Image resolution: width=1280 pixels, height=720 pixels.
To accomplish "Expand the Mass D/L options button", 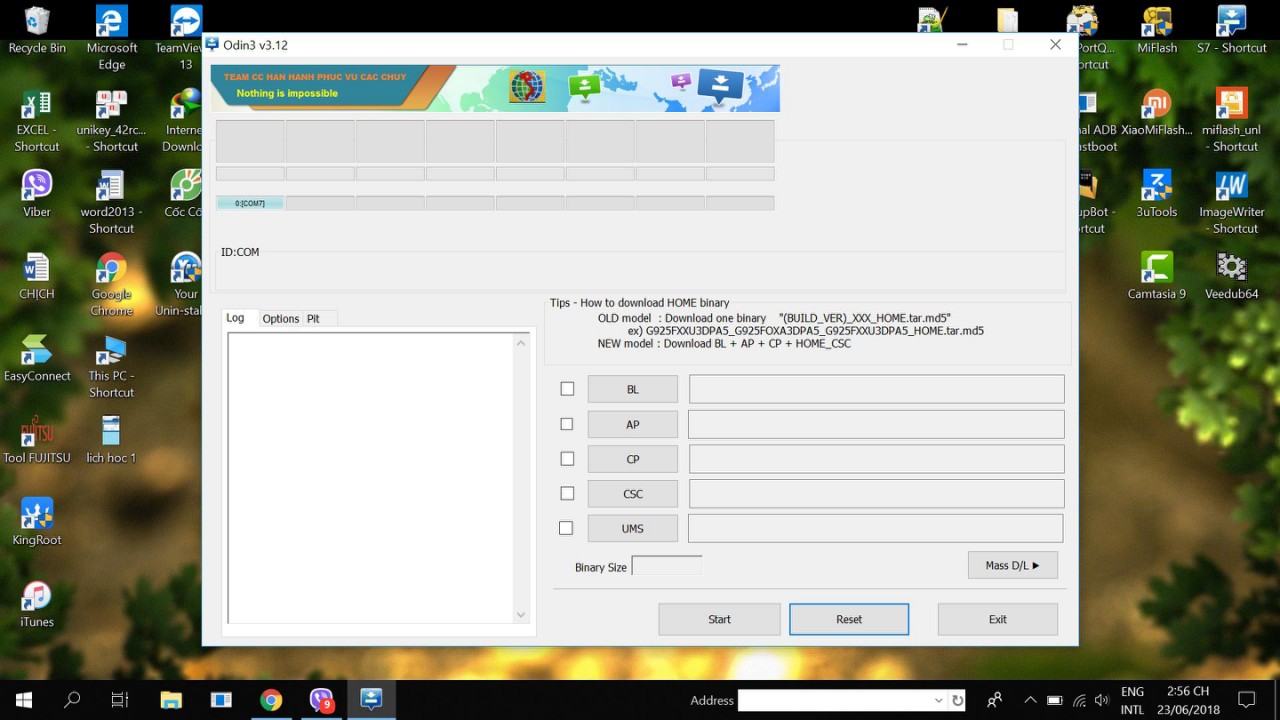I will click(1012, 565).
